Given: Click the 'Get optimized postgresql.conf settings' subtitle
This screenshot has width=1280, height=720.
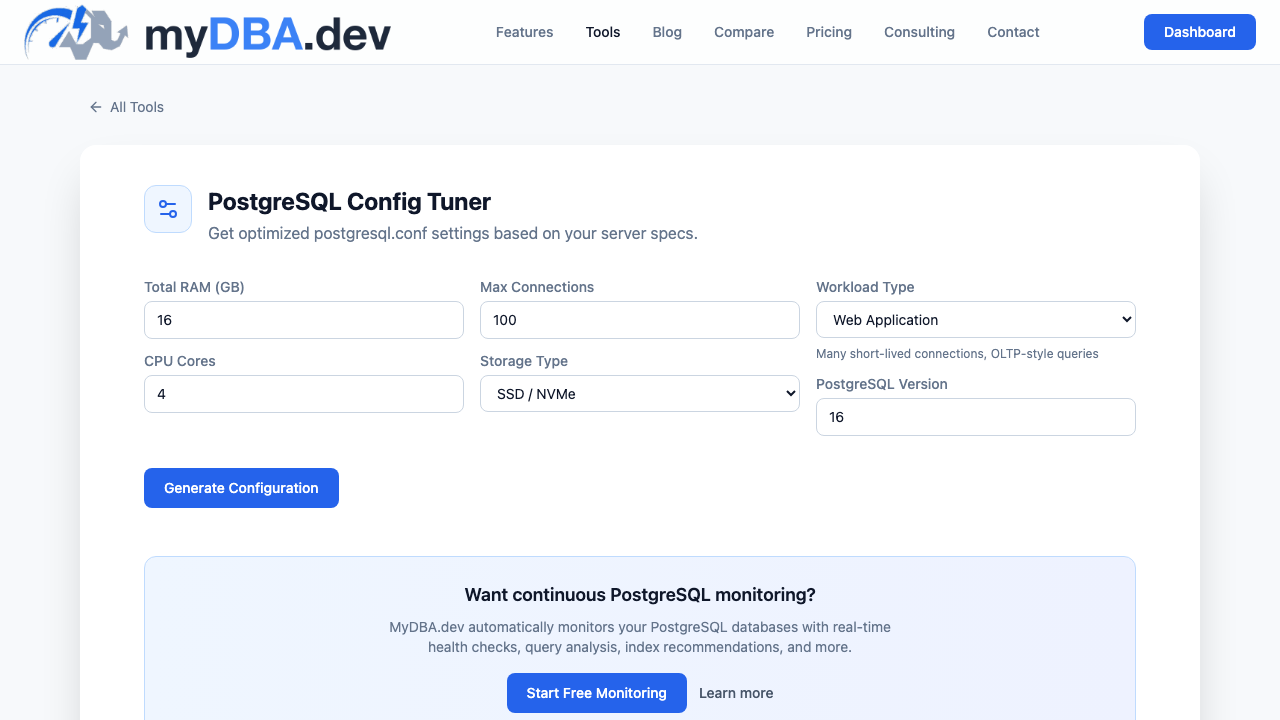Looking at the screenshot, I should [453, 234].
